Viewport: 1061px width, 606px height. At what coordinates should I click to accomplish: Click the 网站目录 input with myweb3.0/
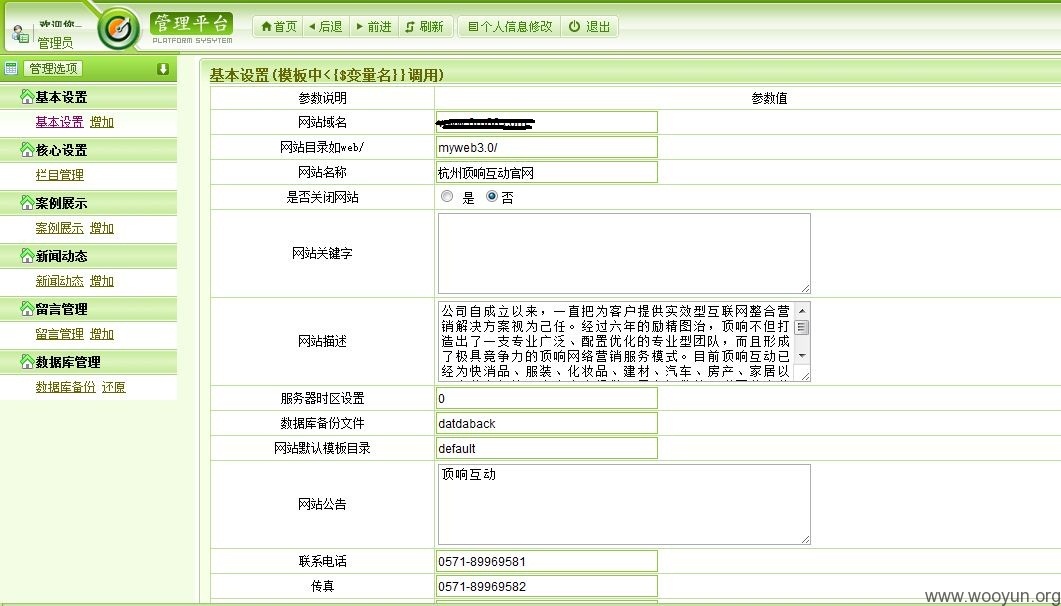click(x=547, y=147)
